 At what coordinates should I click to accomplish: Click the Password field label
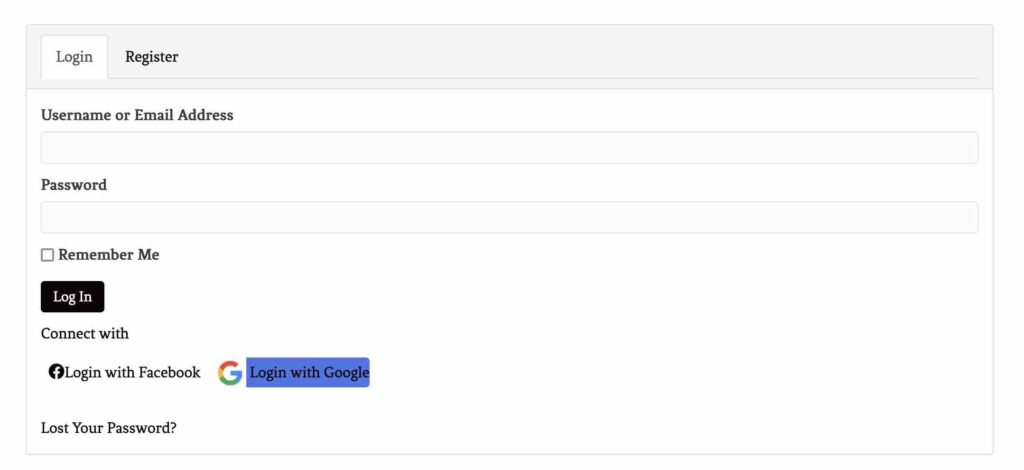click(x=74, y=185)
